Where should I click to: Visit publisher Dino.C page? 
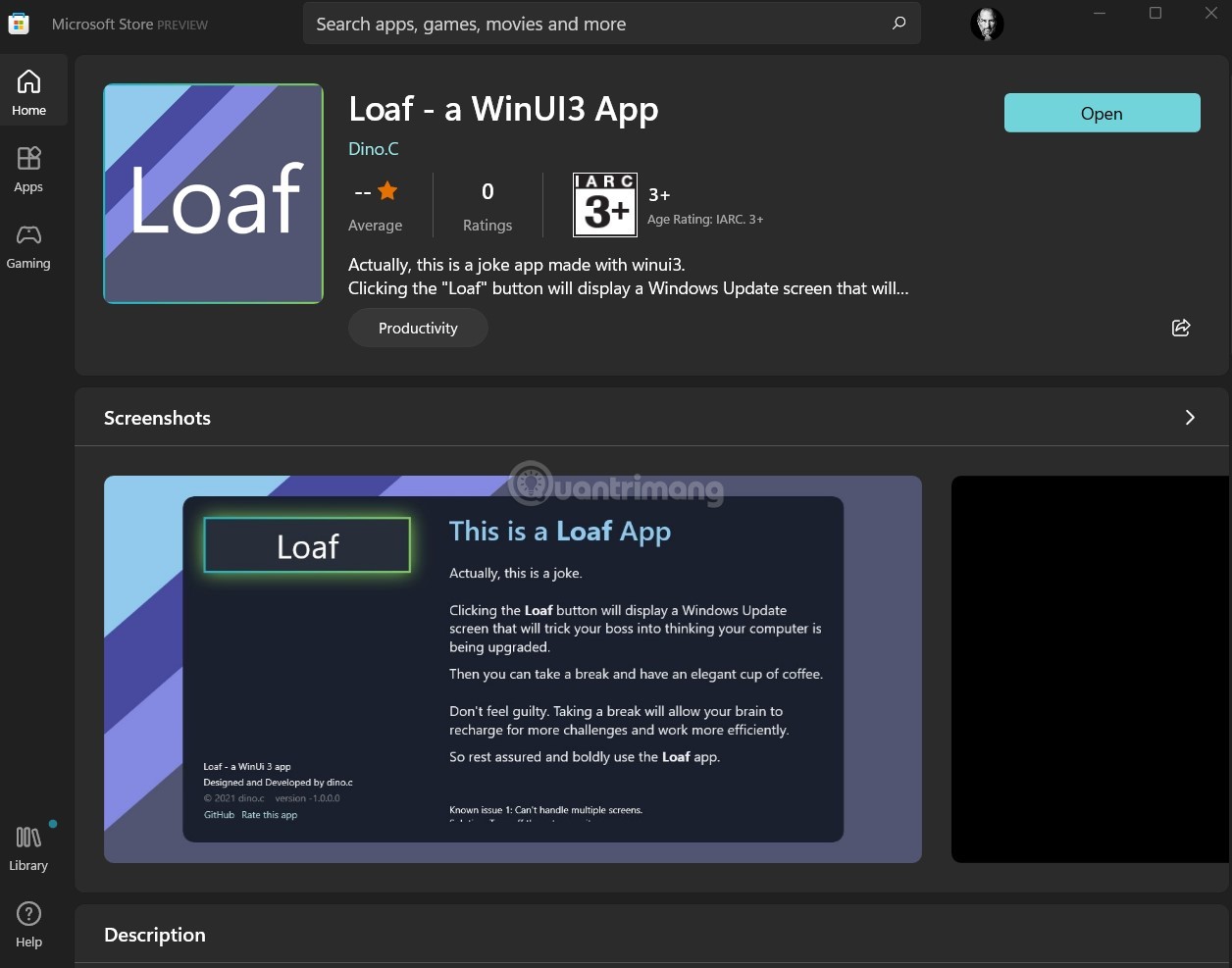374,149
